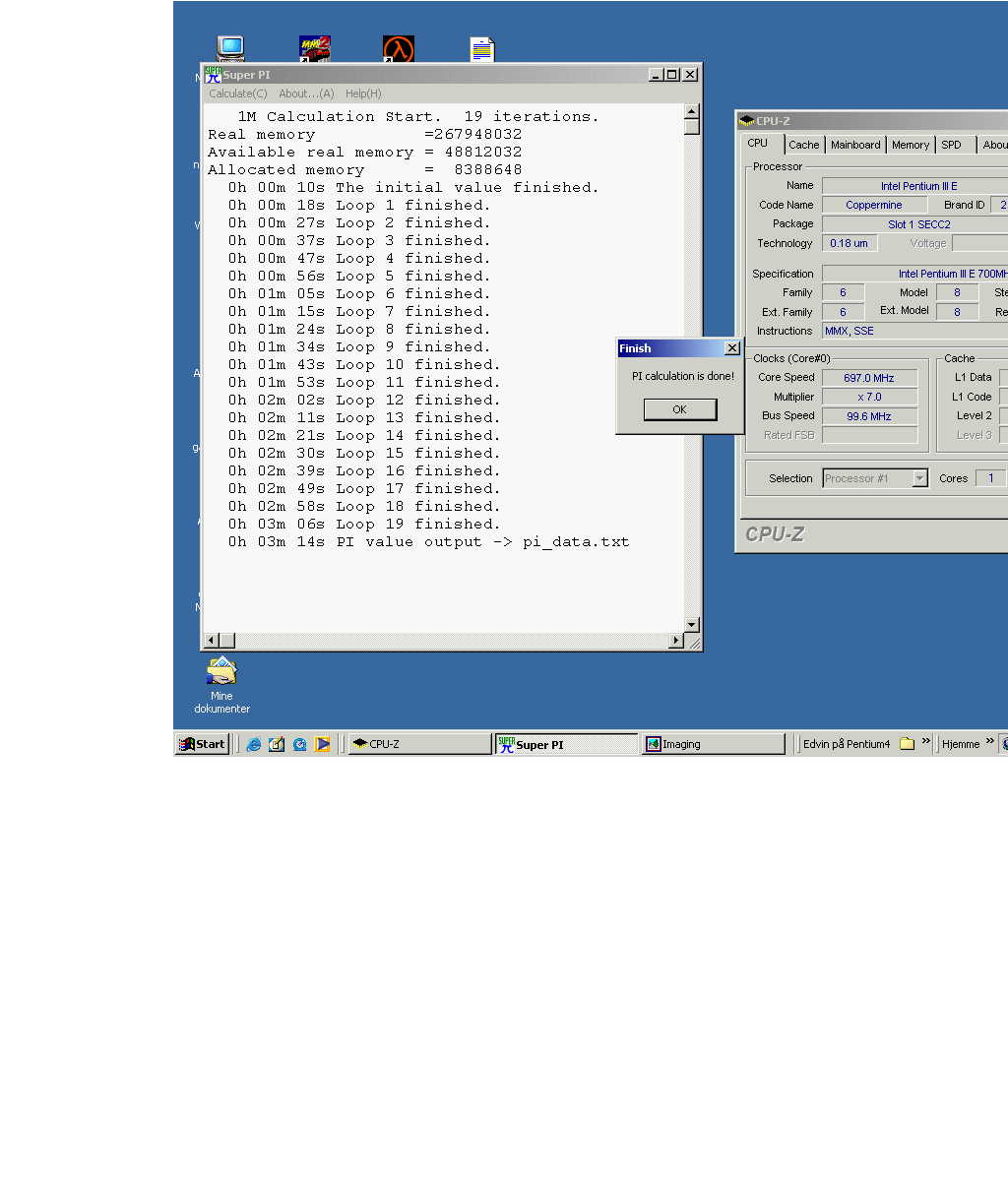Screen dimensions: 1008x1181
Task: Switch to the Memory tab in CPU-Z
Action: 911,145
